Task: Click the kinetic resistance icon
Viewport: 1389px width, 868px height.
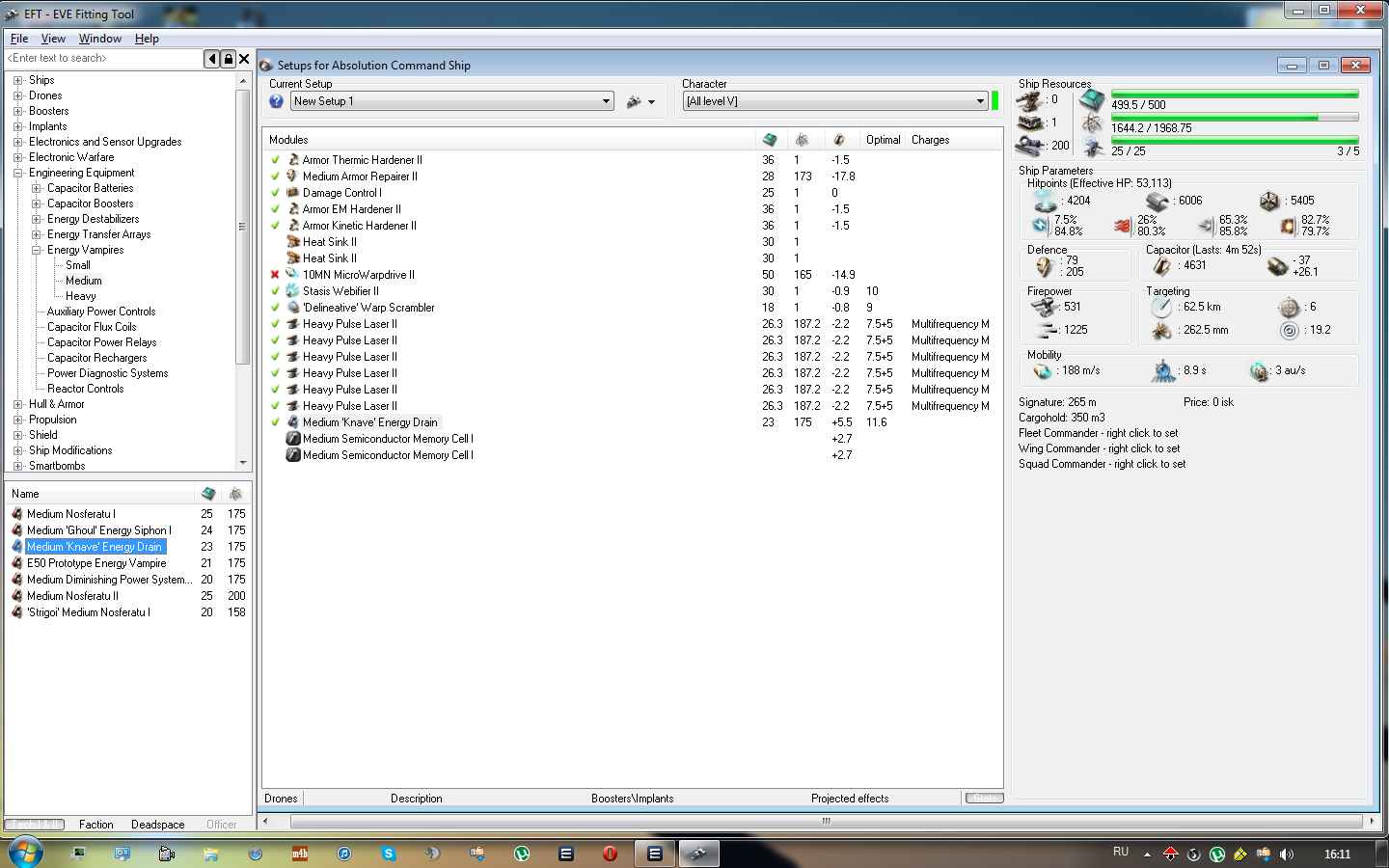Action: point(1206,226)
